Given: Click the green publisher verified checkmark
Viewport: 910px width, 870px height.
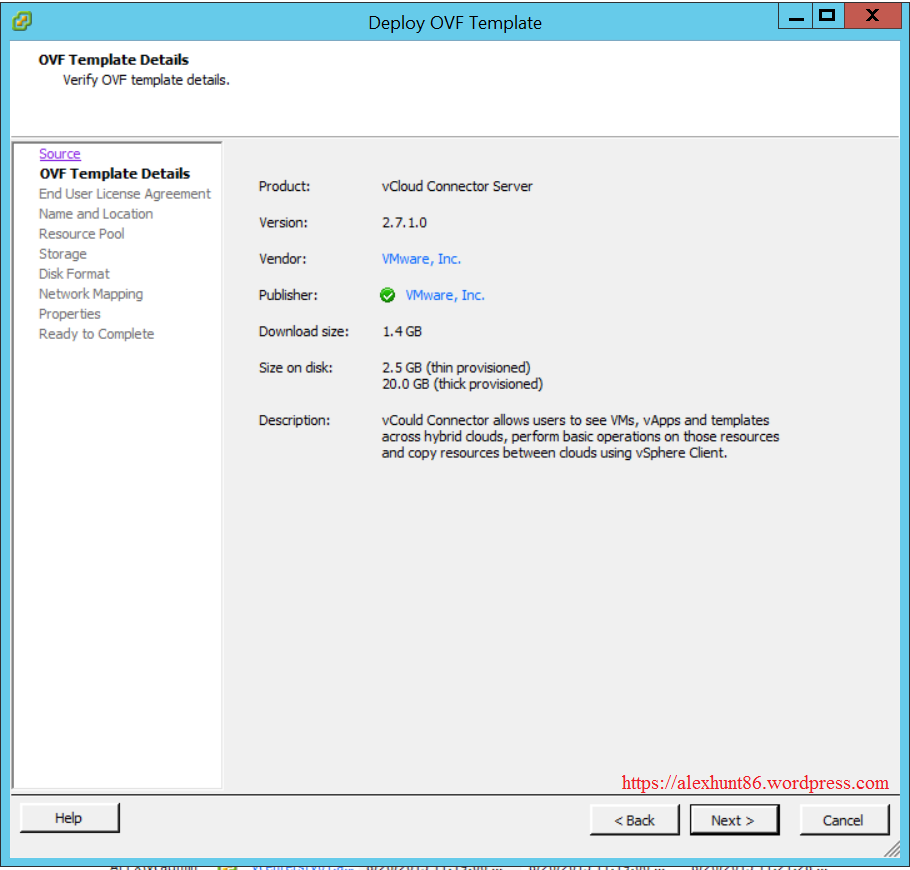Looking at the screenshot, I should [387, 295].
